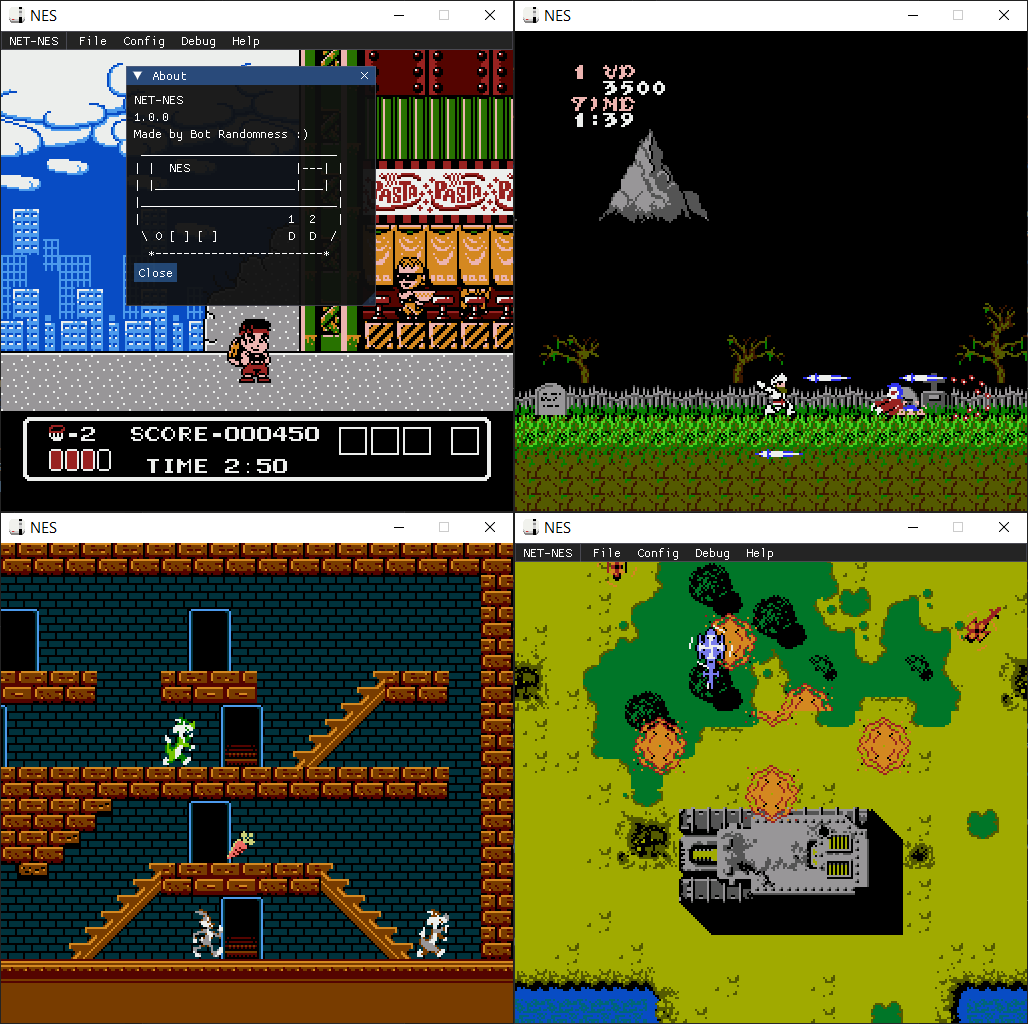Viewport: 1028px width, 1024px height.
Task: Click the 'NET-NES' text inside the About dialog
Action: coord(159,100)
